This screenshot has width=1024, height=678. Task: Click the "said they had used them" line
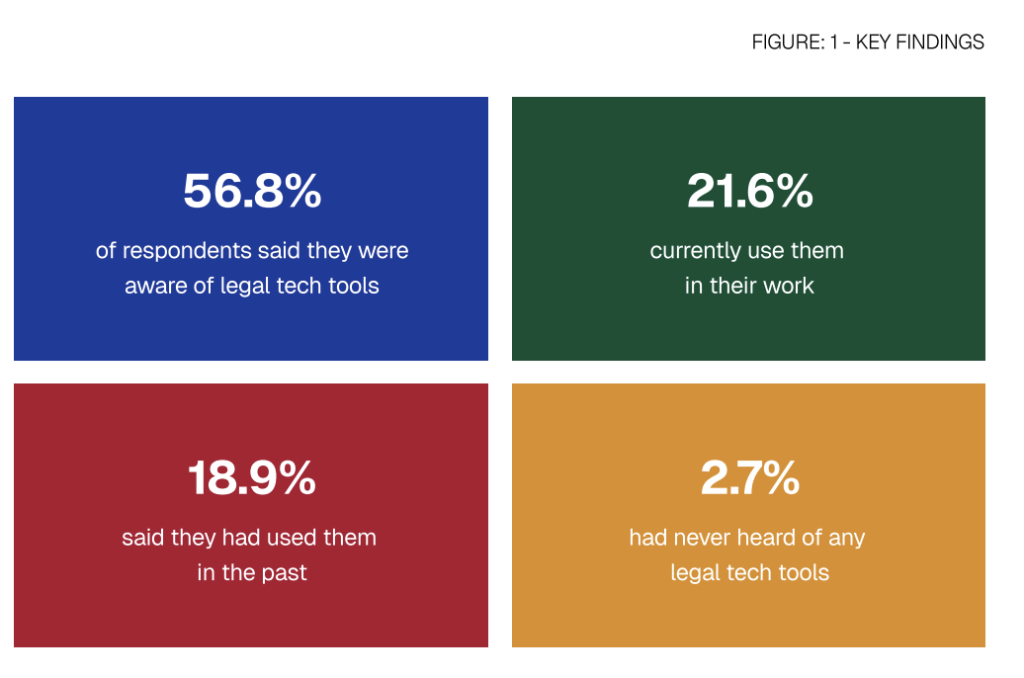point(249,537)
